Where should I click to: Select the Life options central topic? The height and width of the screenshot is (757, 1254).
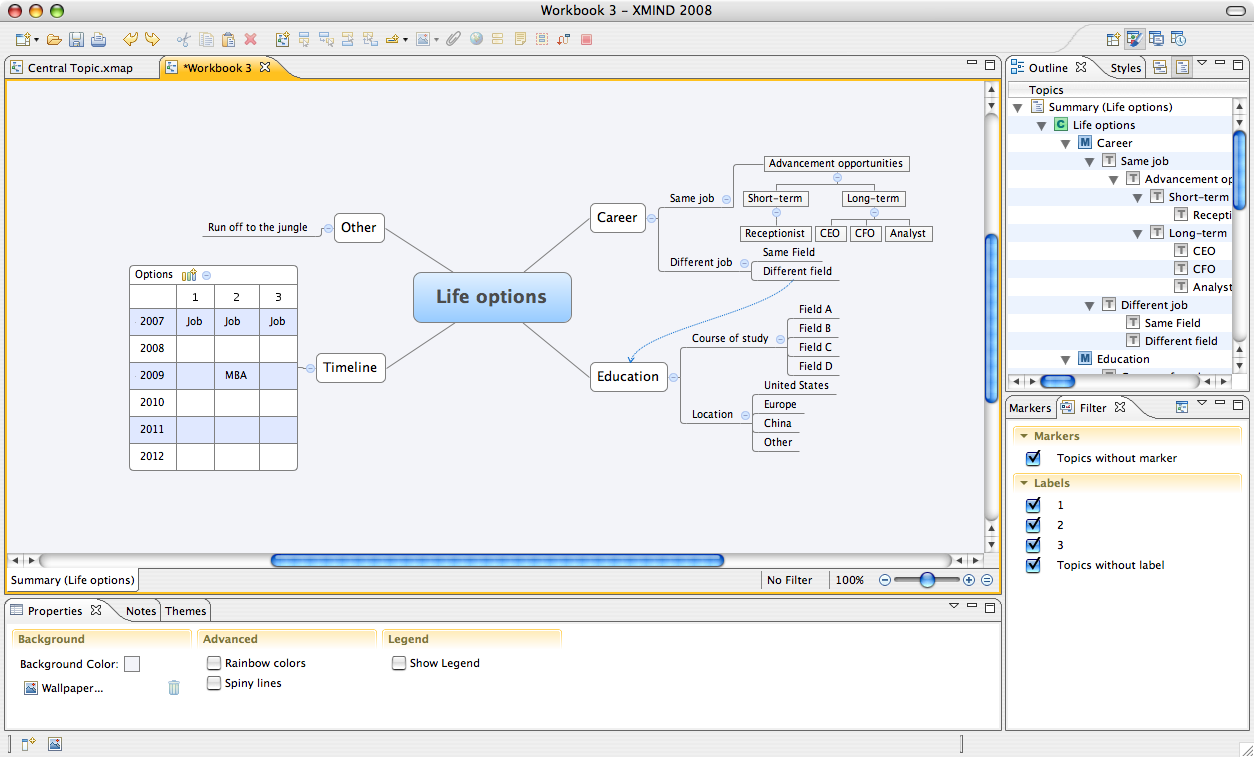(x=492, y=297)
